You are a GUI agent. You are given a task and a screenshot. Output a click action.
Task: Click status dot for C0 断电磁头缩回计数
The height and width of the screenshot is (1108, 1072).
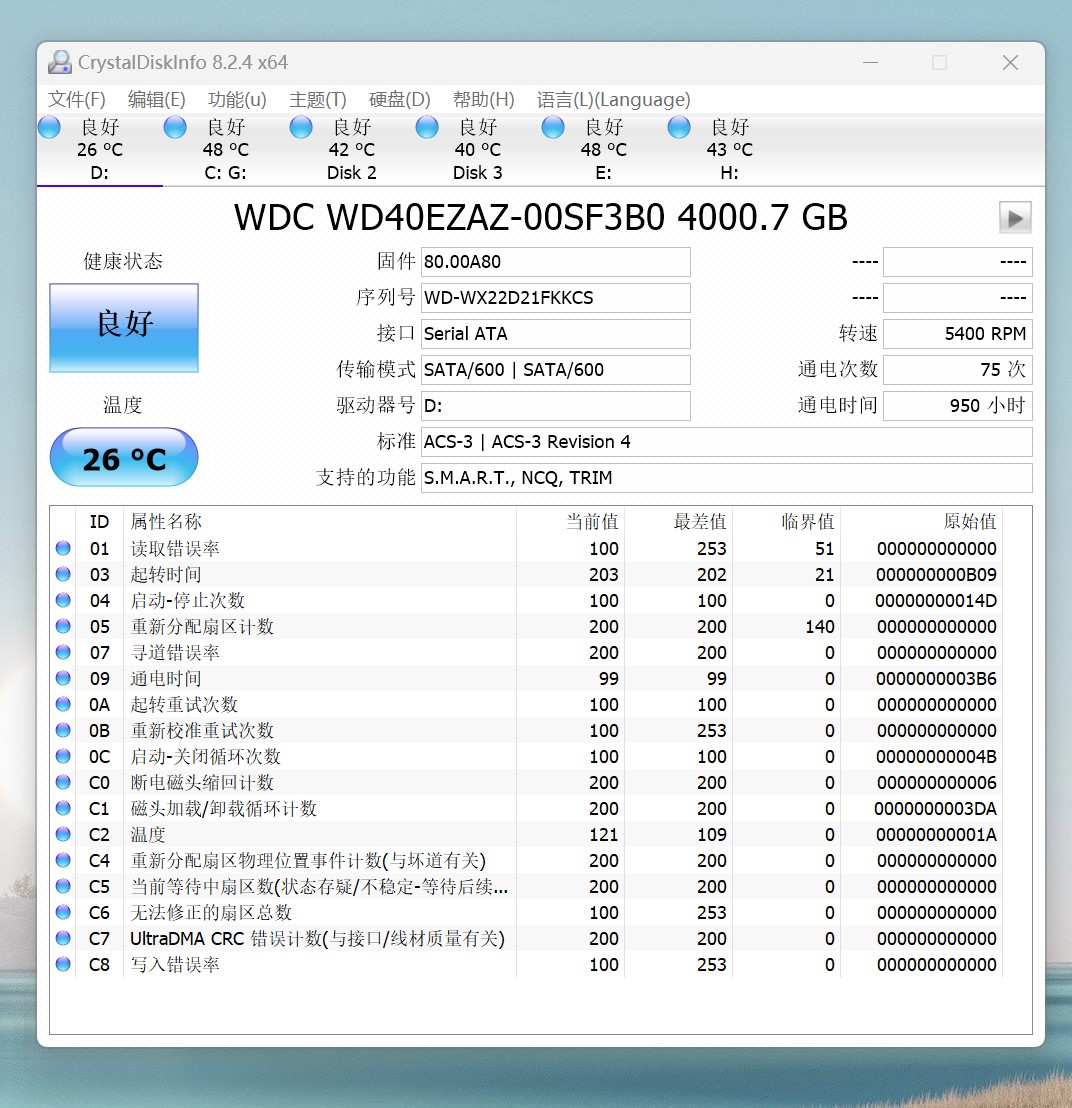point(63,782)
